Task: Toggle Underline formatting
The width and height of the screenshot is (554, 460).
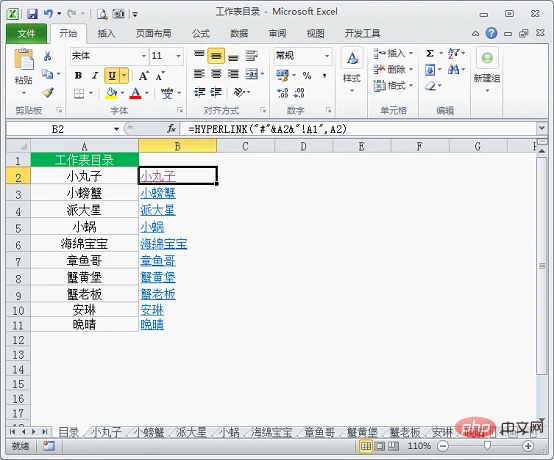Action: pos(112,76)
